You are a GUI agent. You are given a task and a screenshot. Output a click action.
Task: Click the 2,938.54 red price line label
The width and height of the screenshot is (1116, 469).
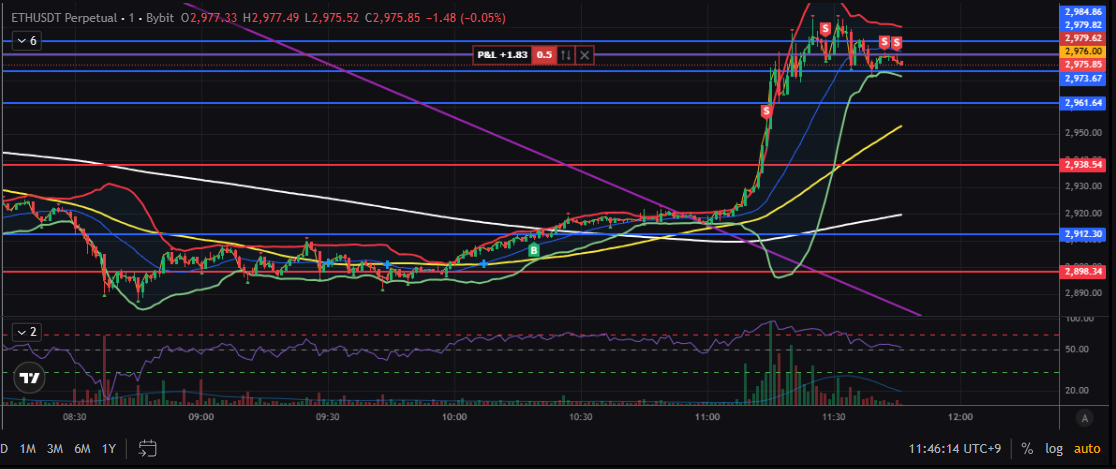1083,164
